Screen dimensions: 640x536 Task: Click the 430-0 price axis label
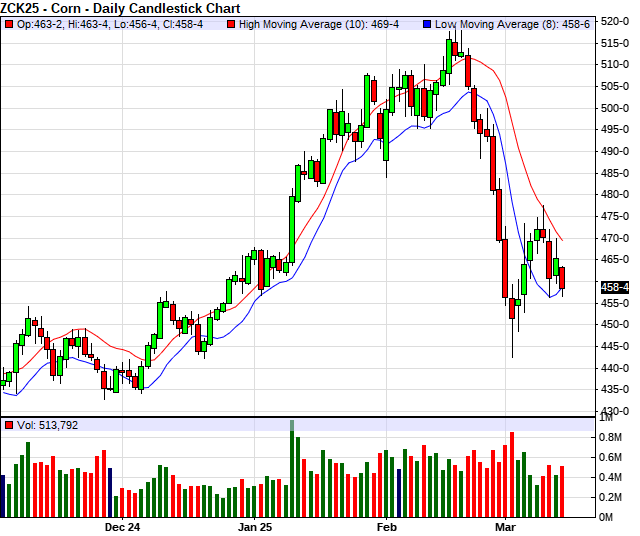(x=614, y=411)
